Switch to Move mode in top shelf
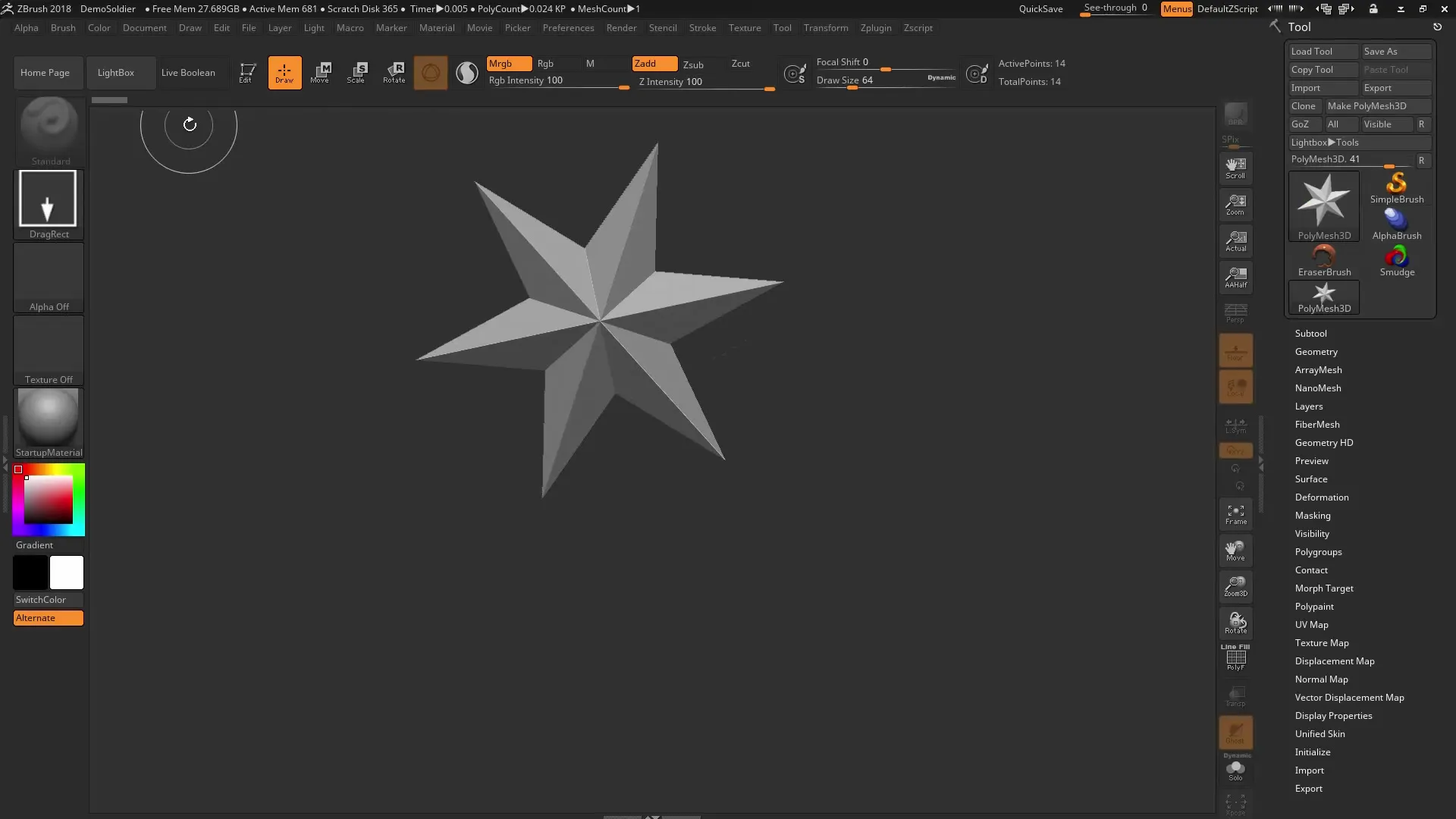 point(320,73)
